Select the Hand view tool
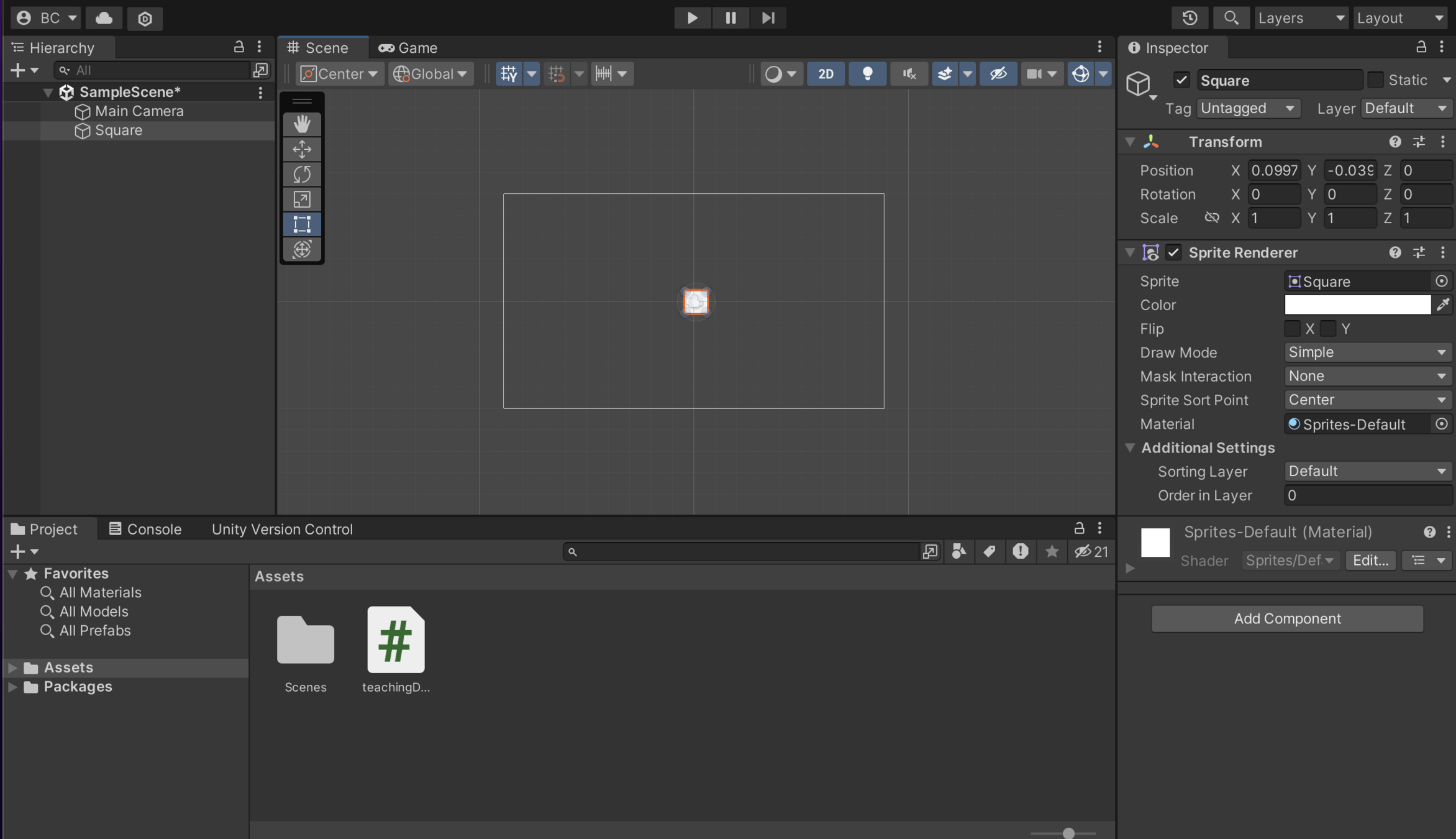This screenshot has width=1456, height=839. click(302, 124)
